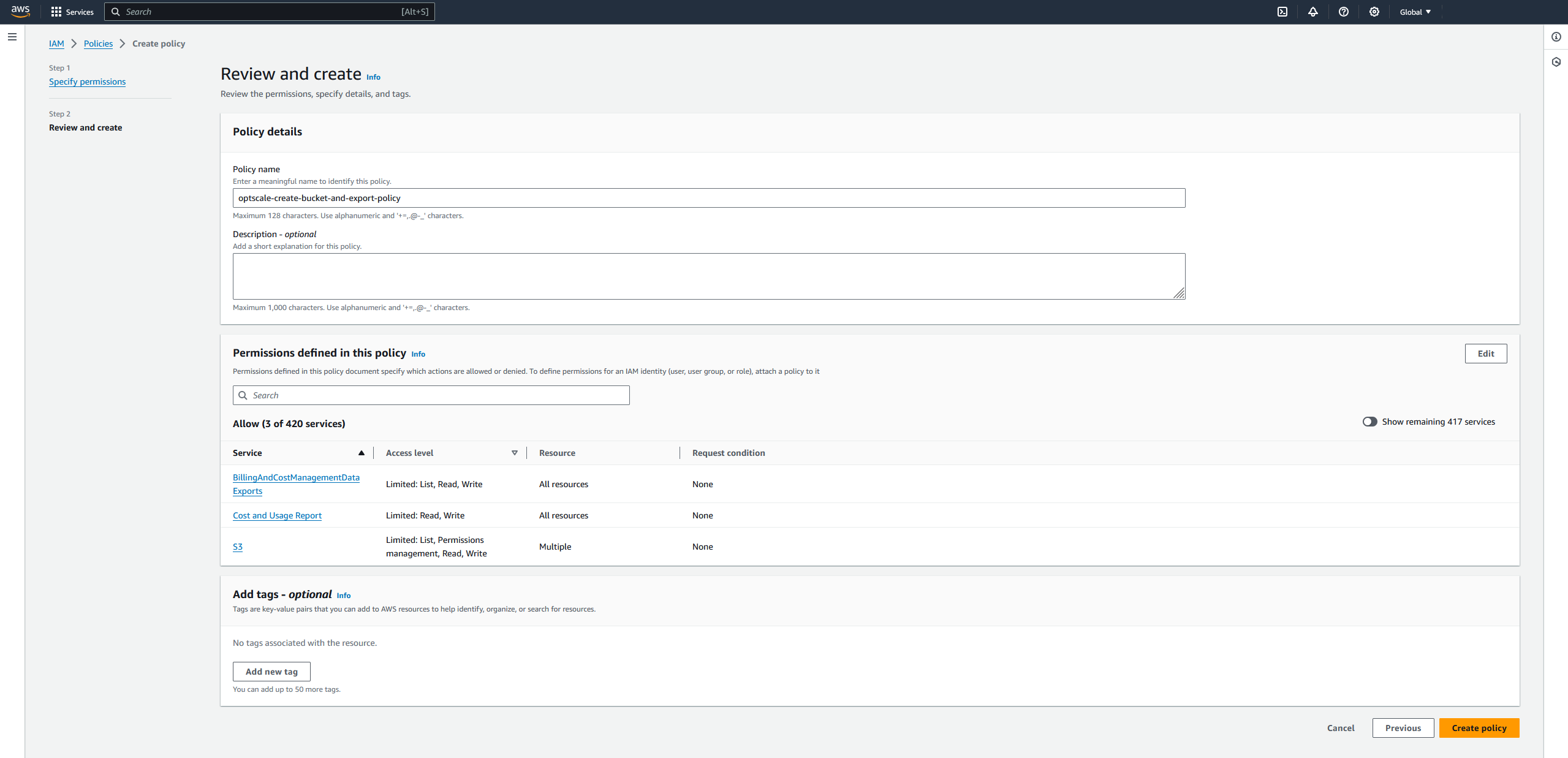The height and width of the screenshot is (758, 1568).
Task: Click 'No tags associated with the resource' text
Action: click(x=305, y=643)
